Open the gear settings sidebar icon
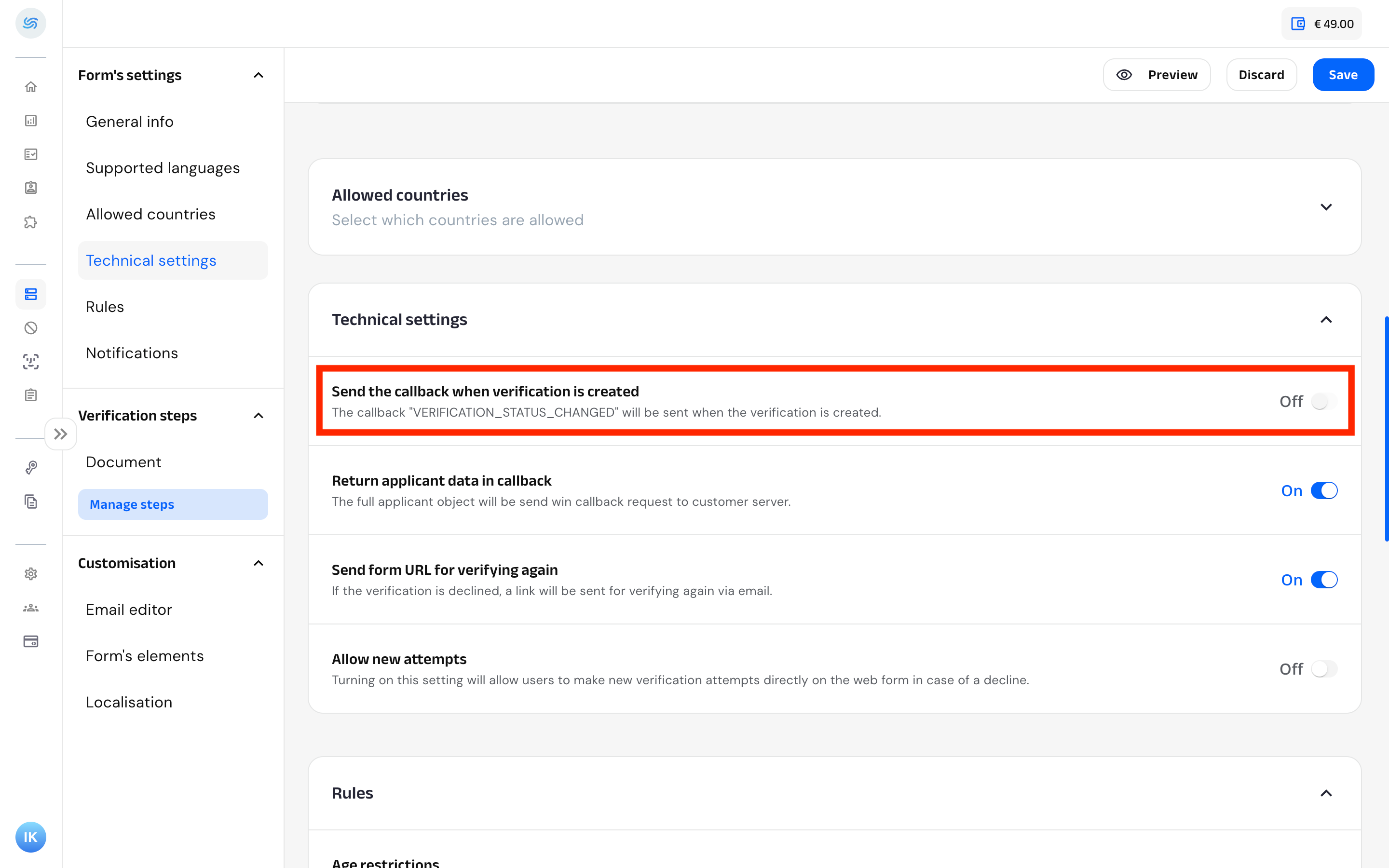 (31, 573)
